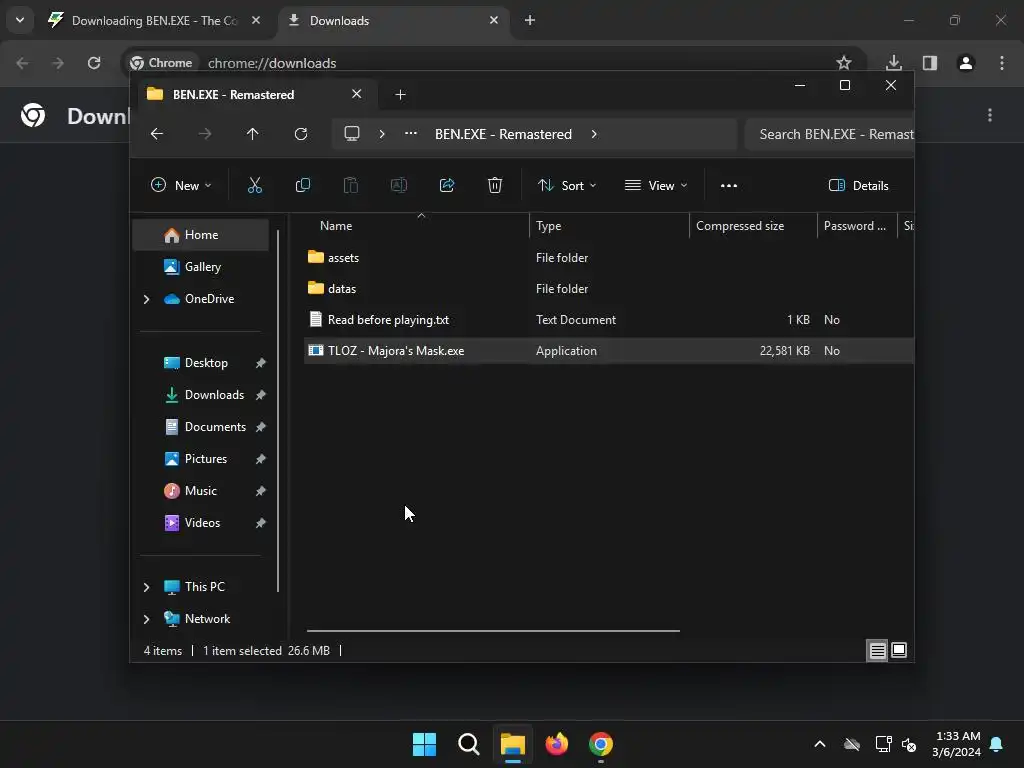Open the Sort dropdown

[x=567, y=185]
